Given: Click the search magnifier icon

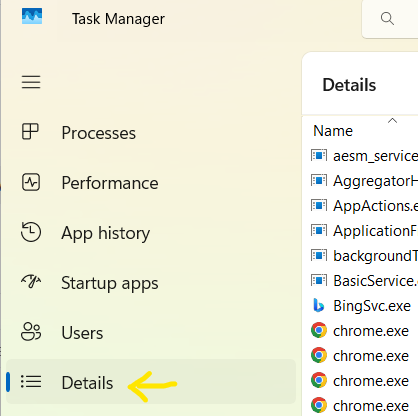Looking at the screenshot, I should [387, 19].
